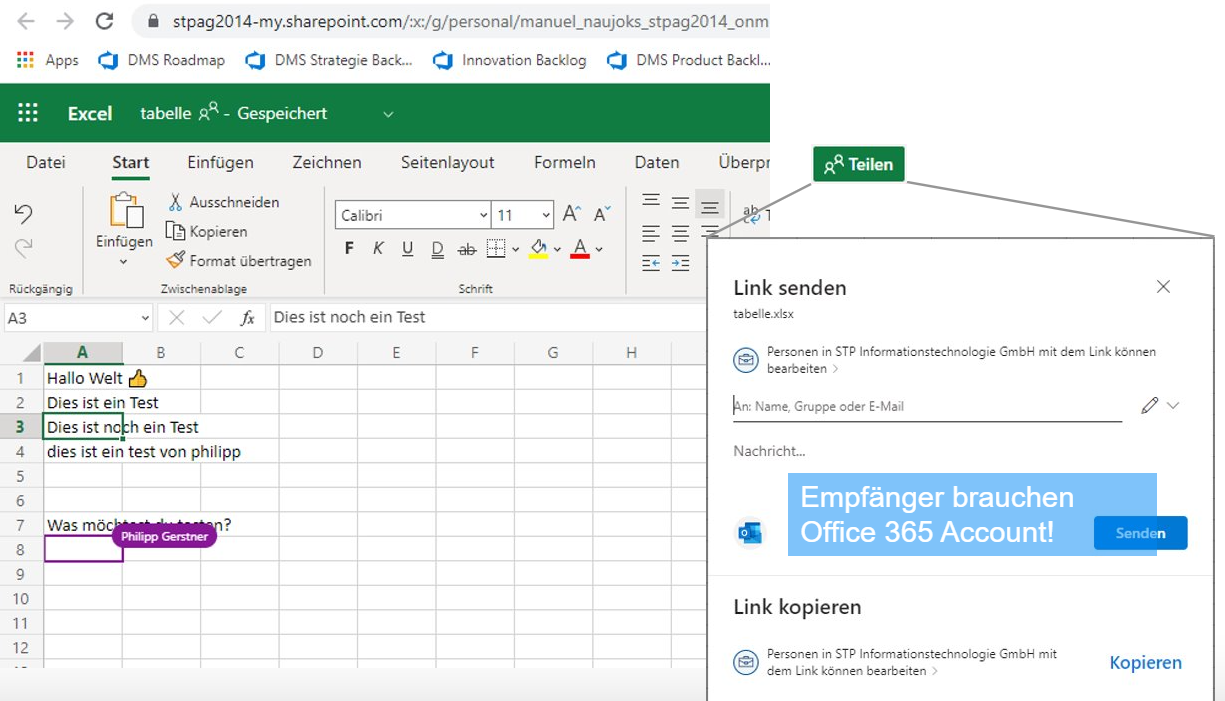Open the borders dropdown arrow

coord(516,249)
